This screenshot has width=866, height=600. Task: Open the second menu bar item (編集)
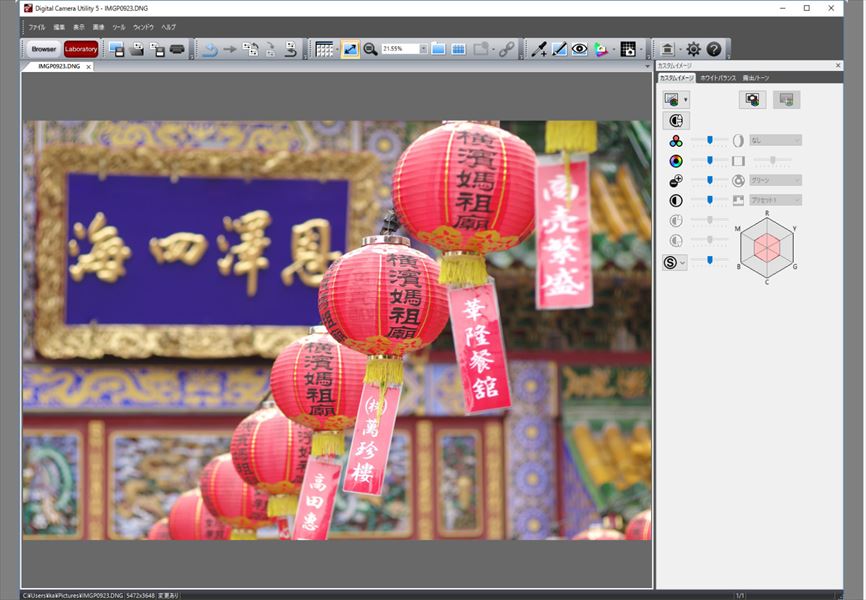pyautogui.click(x=59, y=27)
